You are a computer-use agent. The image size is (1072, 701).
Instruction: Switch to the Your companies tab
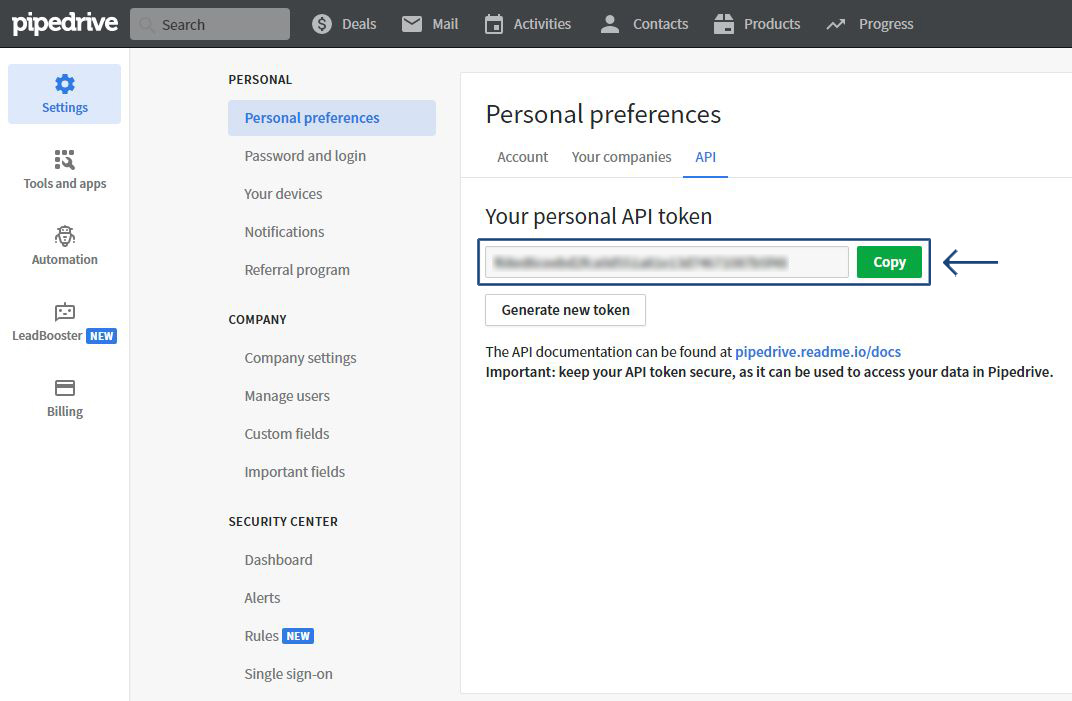(621, 157)
